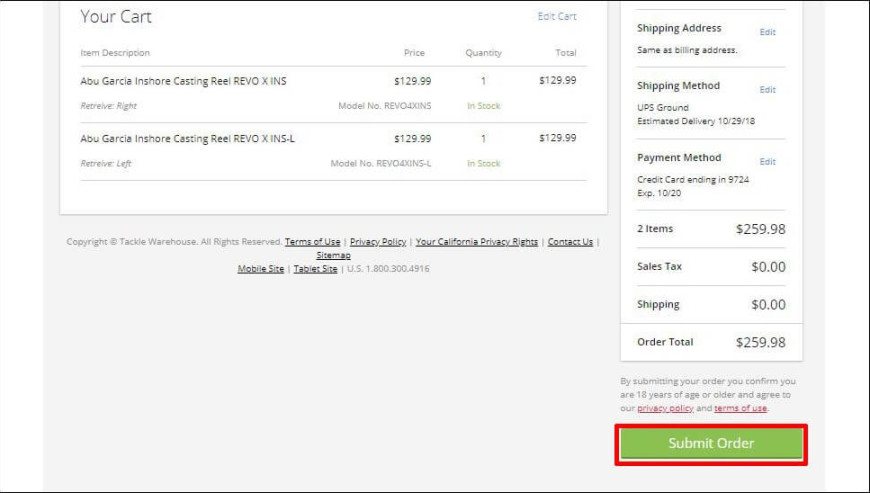Click the Total column header
Viewport: 870px width, 493px height.
click(565, 53)
